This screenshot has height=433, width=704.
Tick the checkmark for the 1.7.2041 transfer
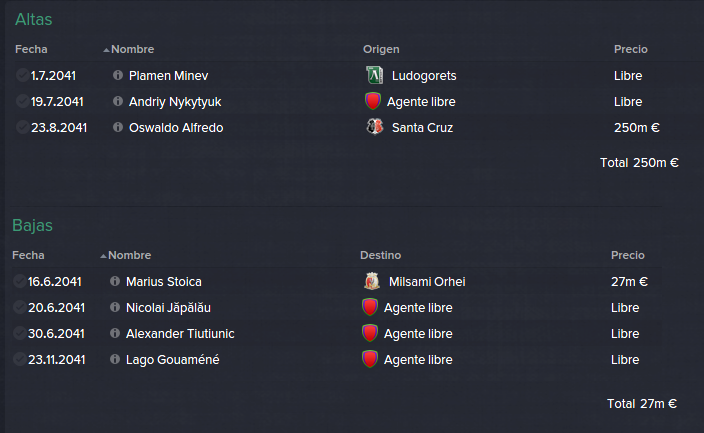click(22, 75)
